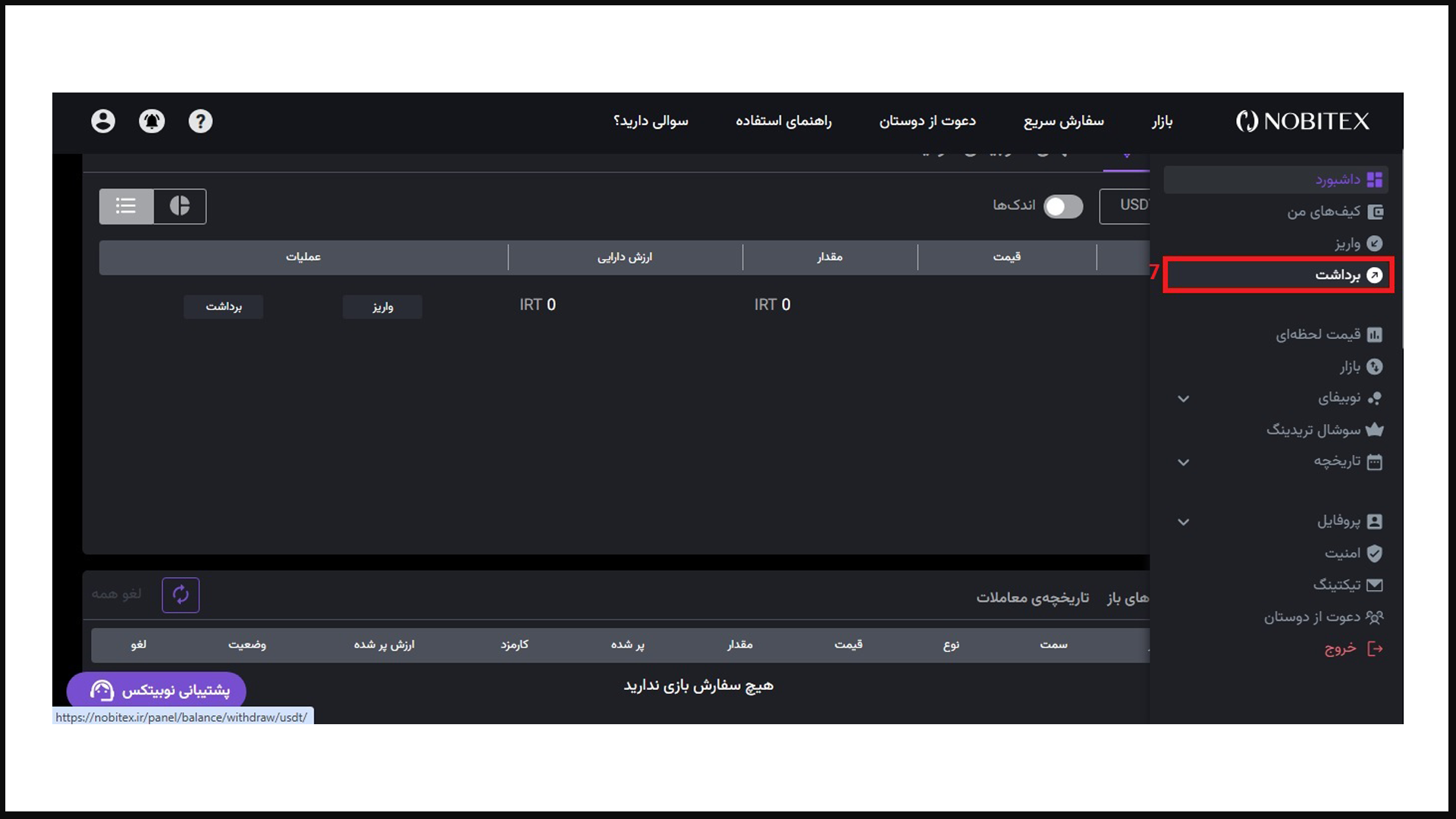The image size is (1456, 819).
Task: Click the هیچ سفارش بازی ندارید message
Action: coord(698,686)
